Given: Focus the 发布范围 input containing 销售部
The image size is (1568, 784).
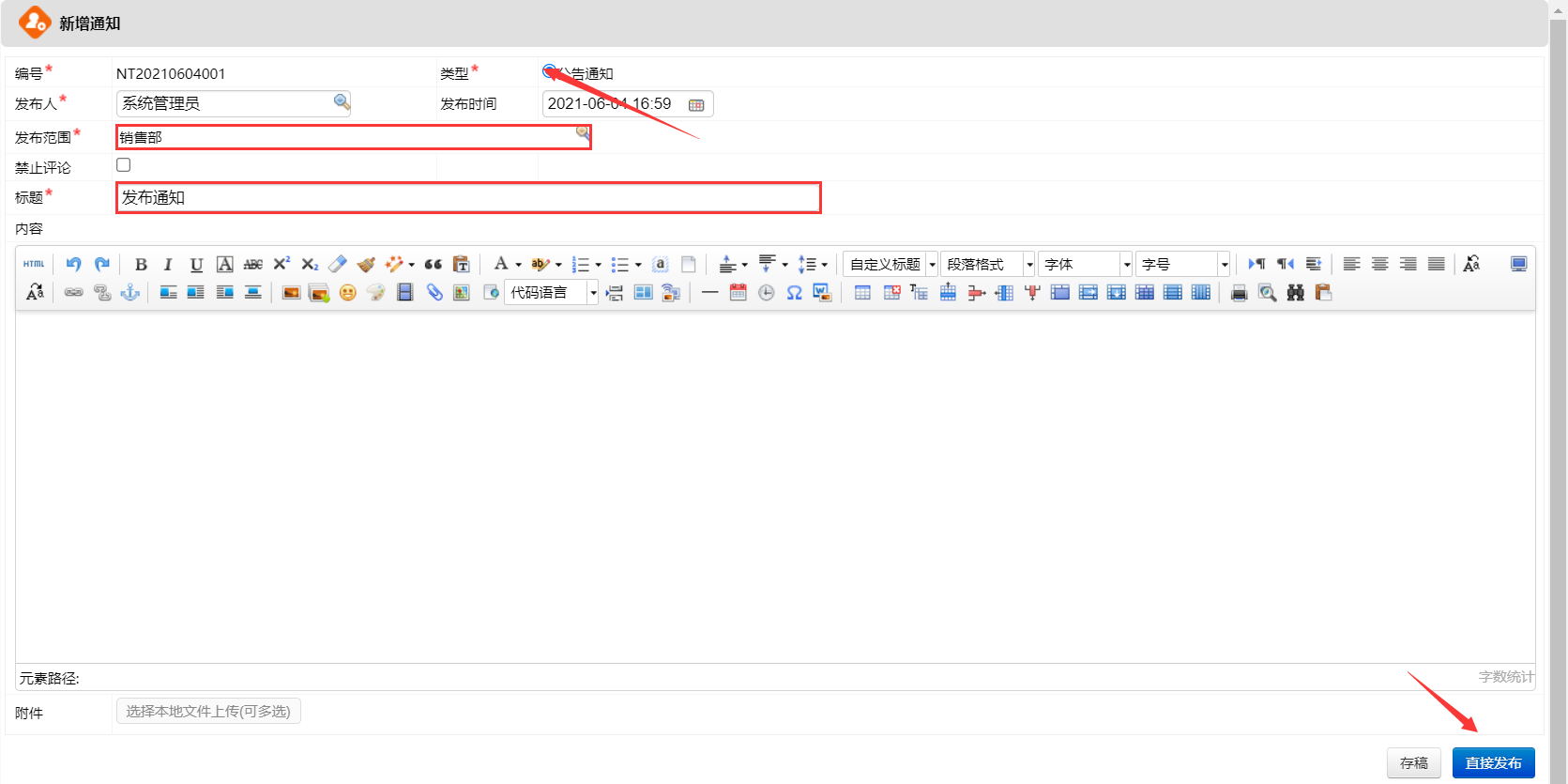Looking at the screenshot, I should tap(353, 137).
